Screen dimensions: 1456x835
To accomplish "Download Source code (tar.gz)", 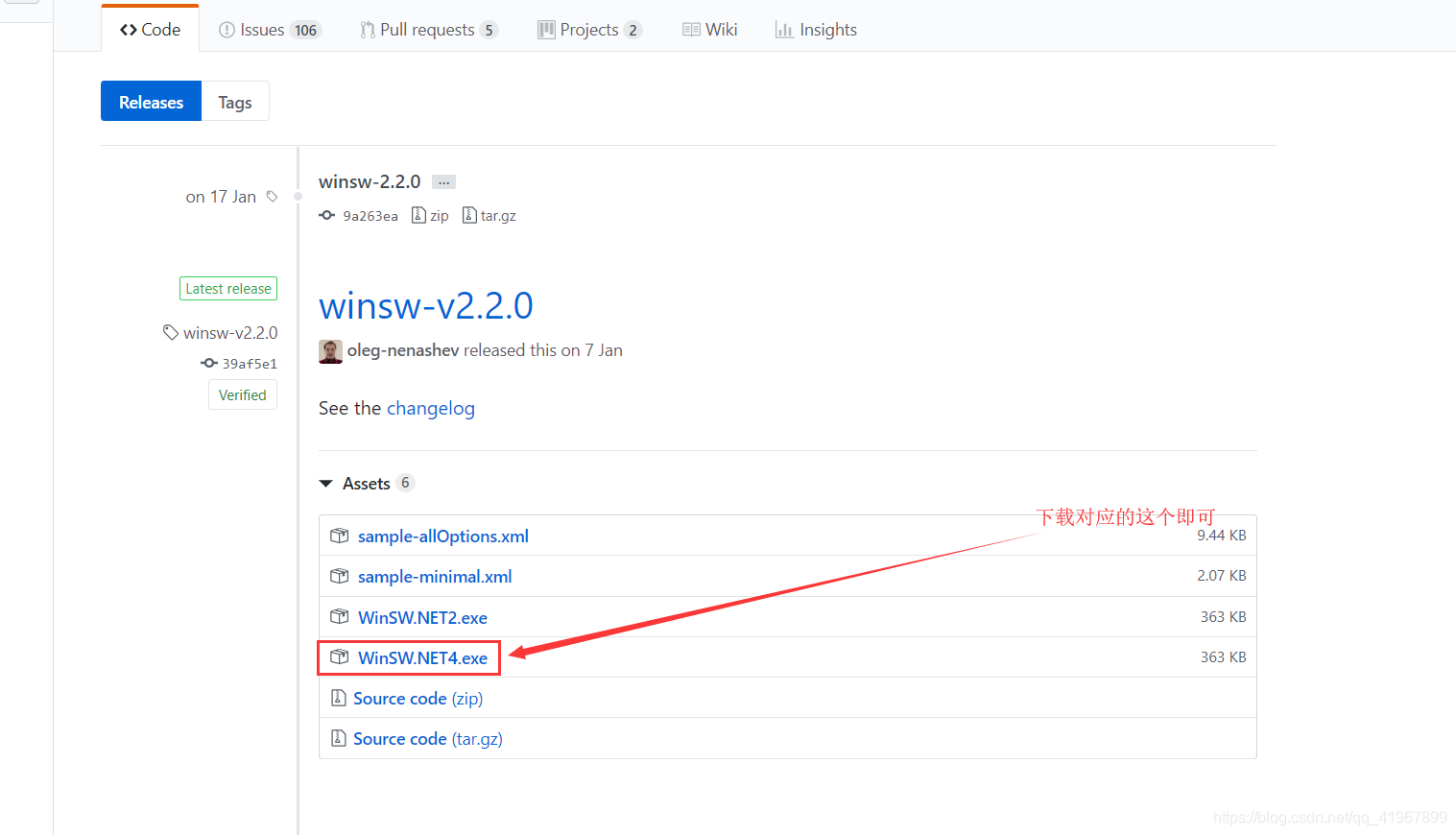I will tap(428, 738).
